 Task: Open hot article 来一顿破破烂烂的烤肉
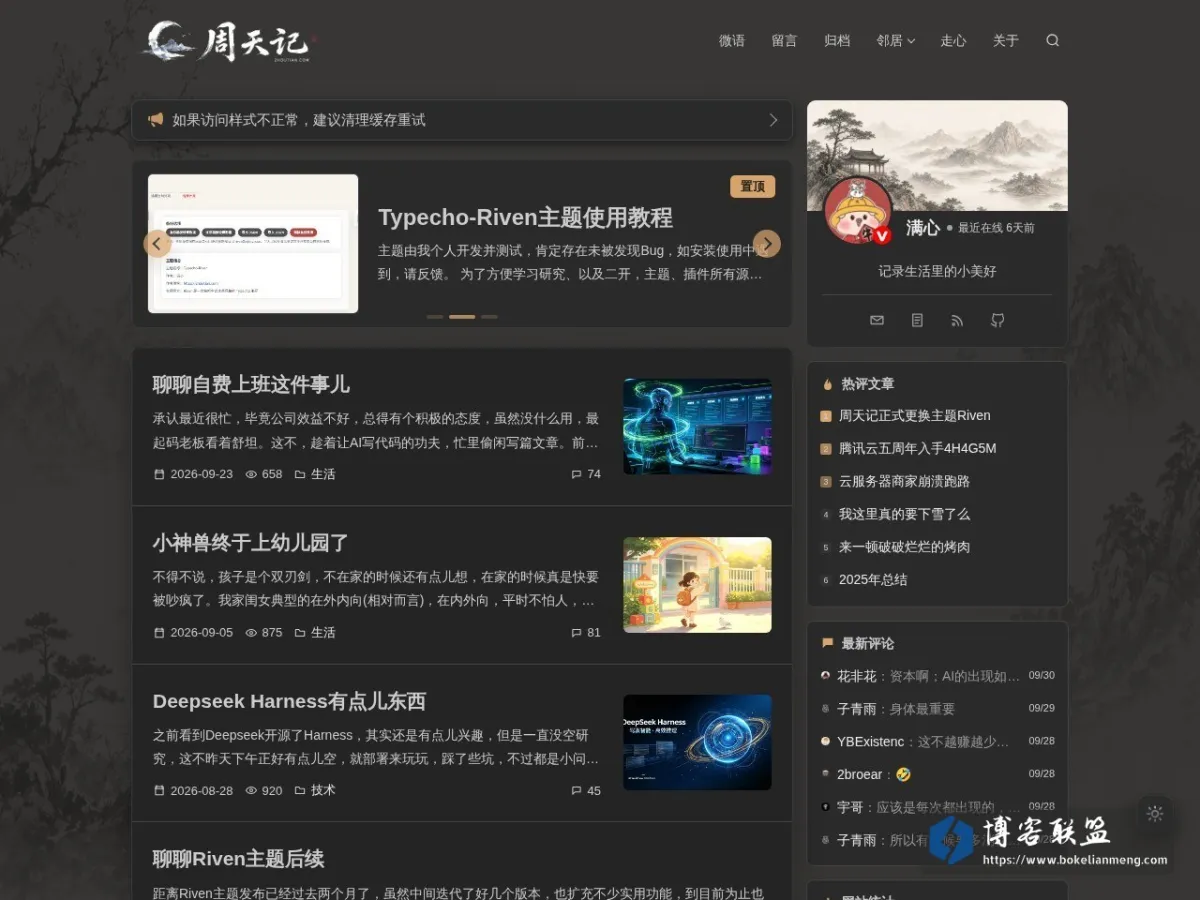click(x=905, y=547)
